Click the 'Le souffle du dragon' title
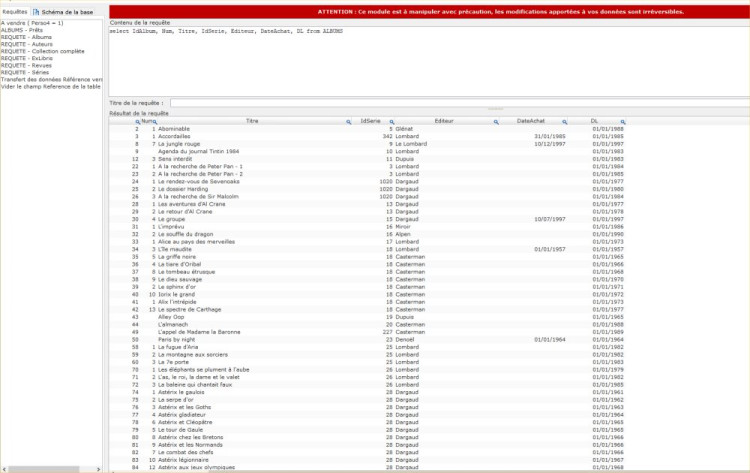The height and width of the screenshot is (473, 750). point(186,234)
